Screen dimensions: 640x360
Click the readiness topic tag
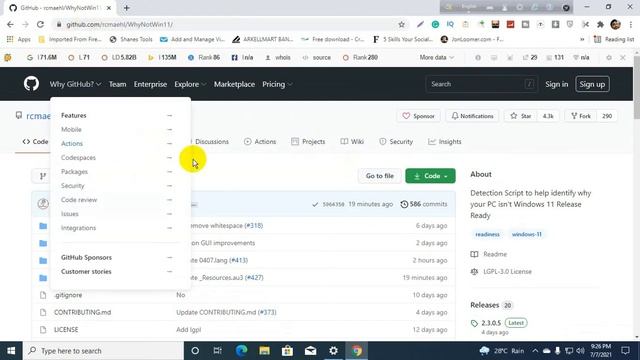click(487, 234)
